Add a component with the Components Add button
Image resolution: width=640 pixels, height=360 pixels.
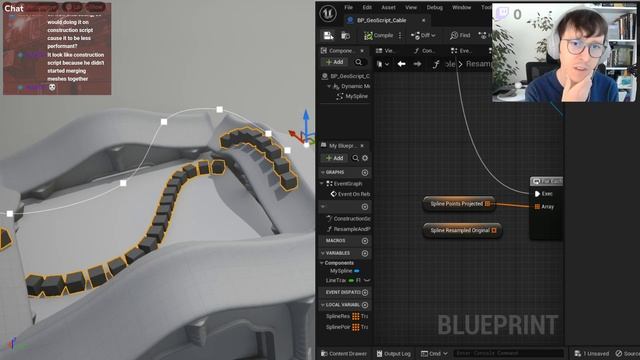[x=334, y=62]
